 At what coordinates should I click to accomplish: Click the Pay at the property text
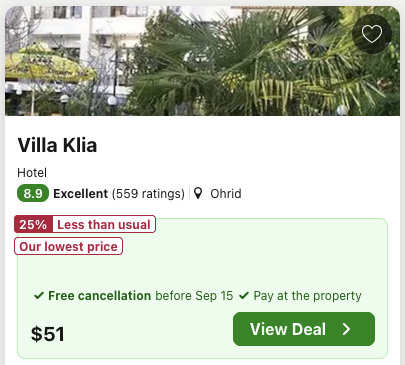[x=307, y=296]
